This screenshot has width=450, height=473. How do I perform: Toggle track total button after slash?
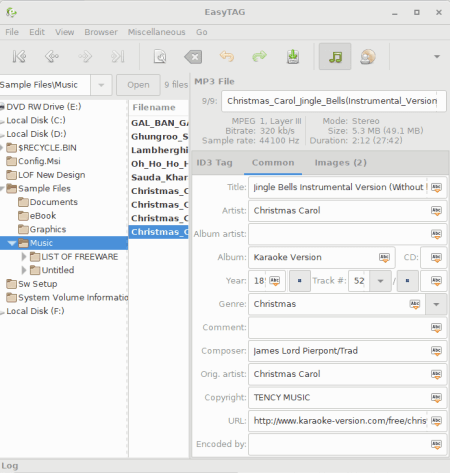[407, 281]
